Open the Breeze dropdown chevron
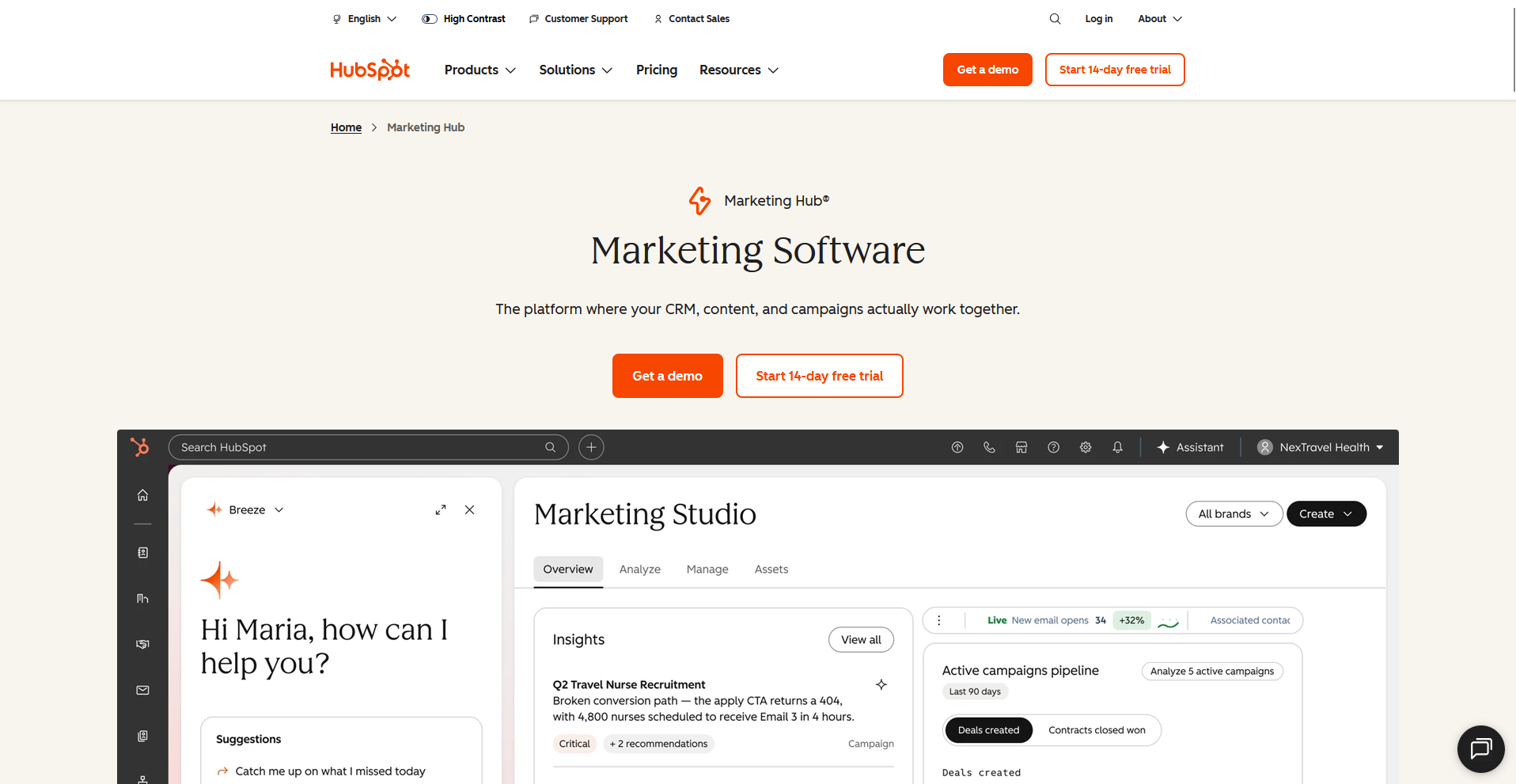This screenshot has height=784, width=1516. (279, 510)
